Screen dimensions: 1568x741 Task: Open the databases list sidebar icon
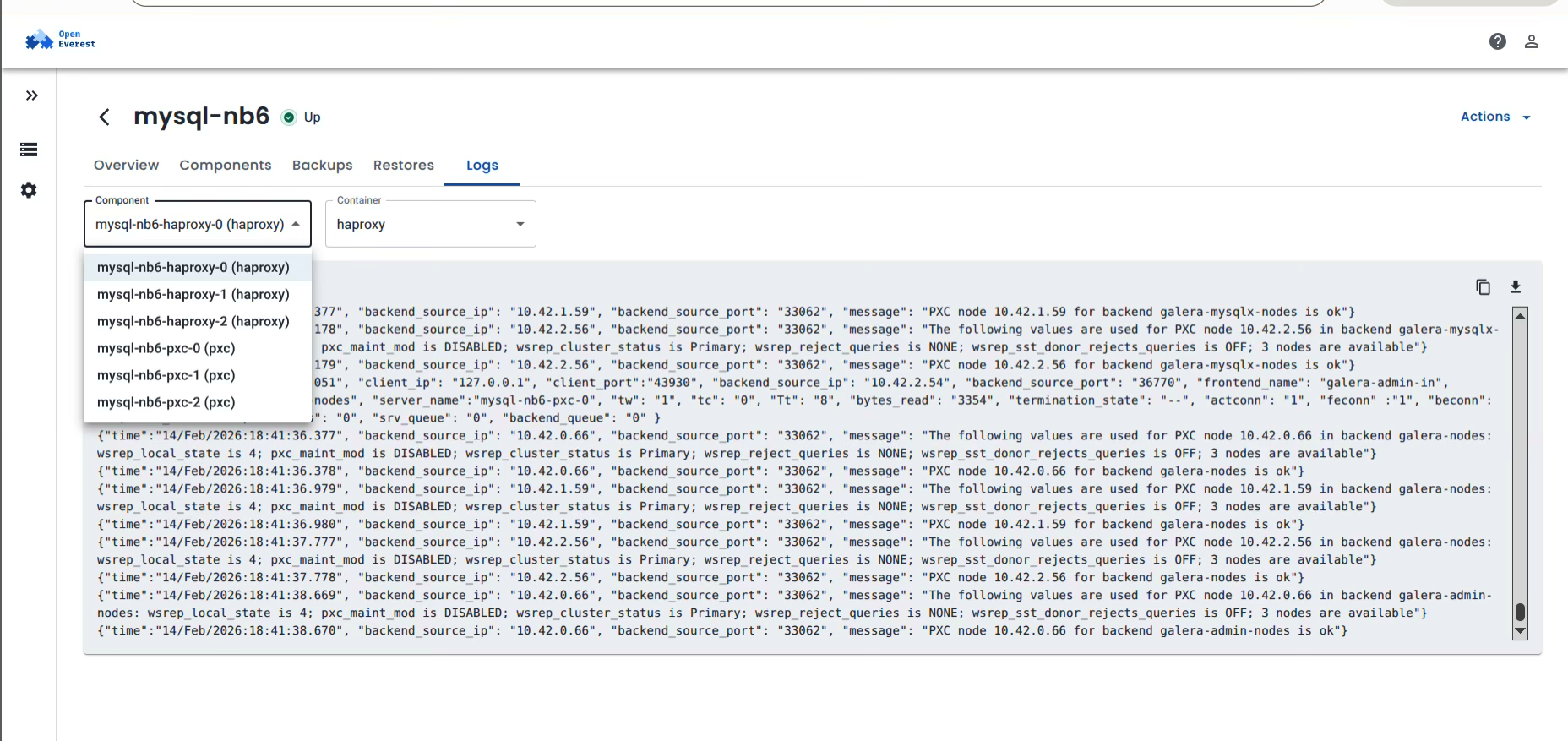click(29, 150)
